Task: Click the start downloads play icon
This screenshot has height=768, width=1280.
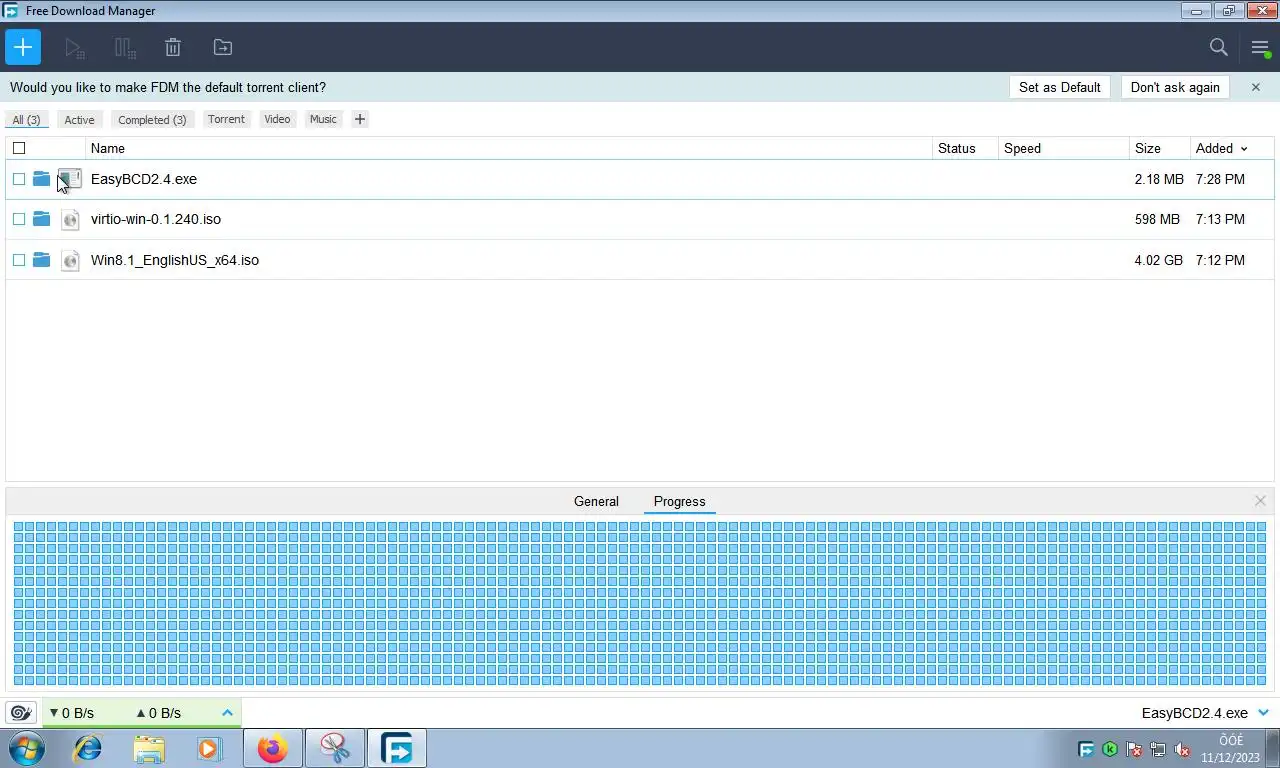Action: click(74, 47)
